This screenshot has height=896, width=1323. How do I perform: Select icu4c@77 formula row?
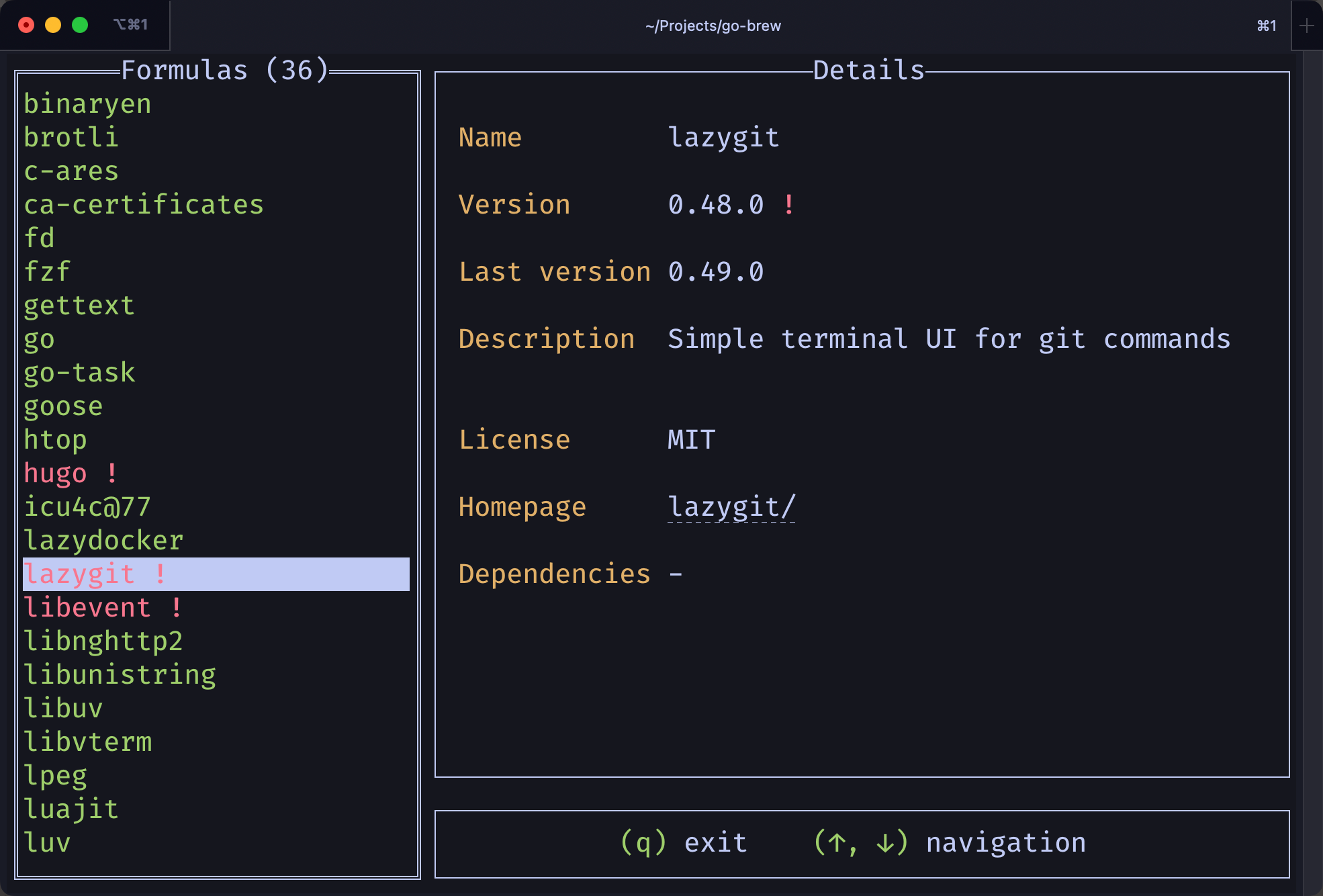pyautogui.click(x=216, y=507)
